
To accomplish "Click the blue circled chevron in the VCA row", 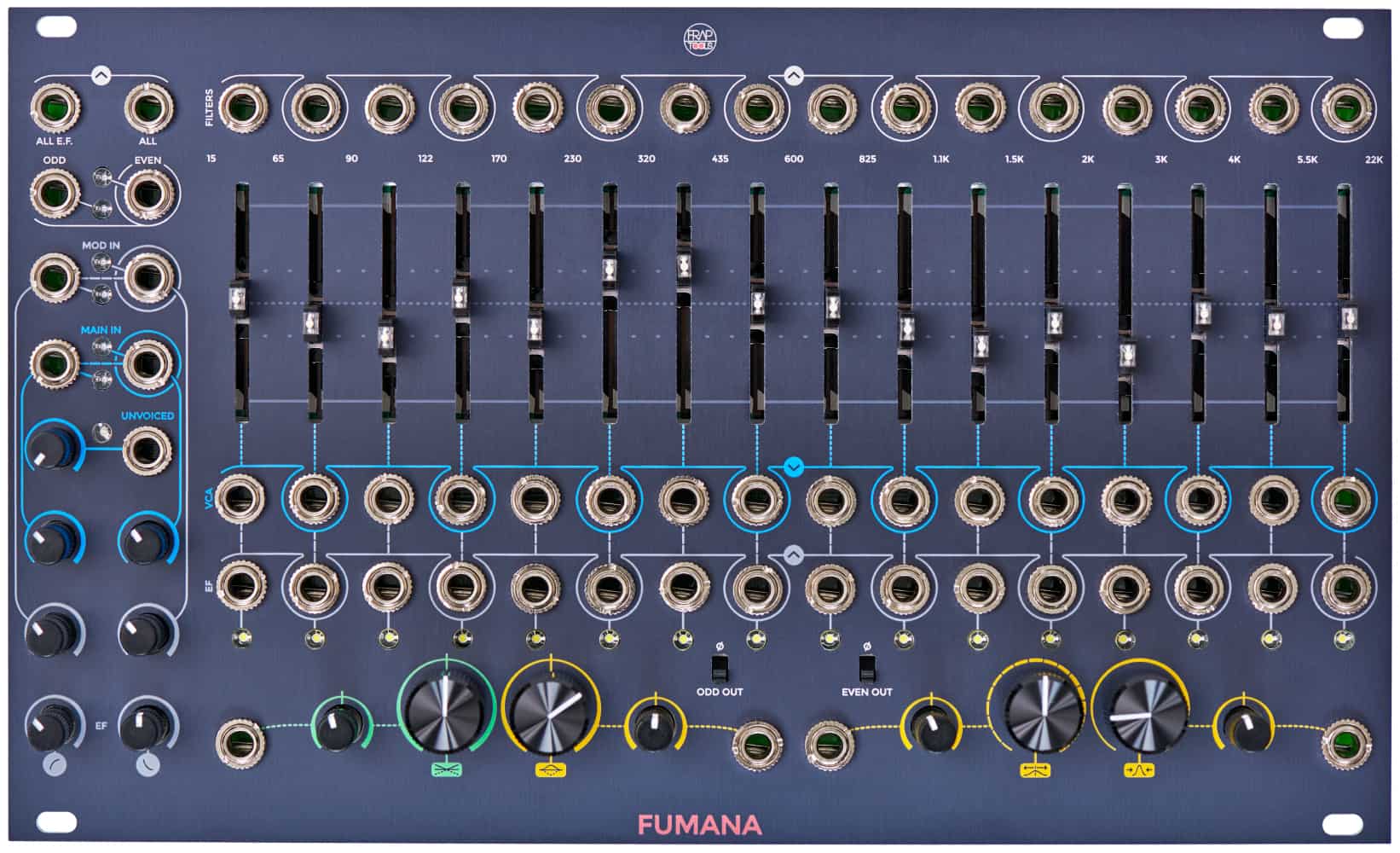I will 794,467.
